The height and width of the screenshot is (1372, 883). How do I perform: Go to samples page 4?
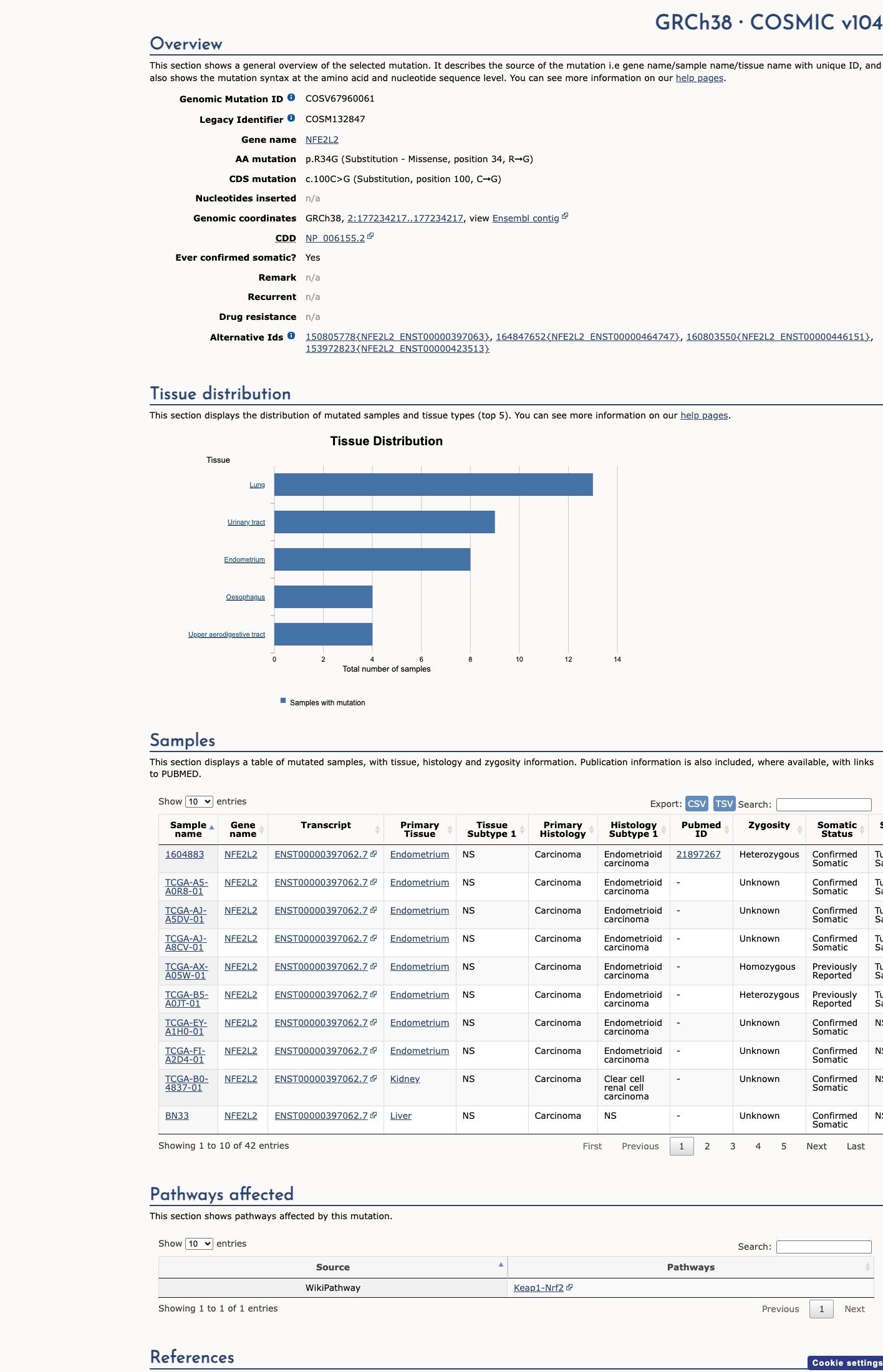[758, 1146]
